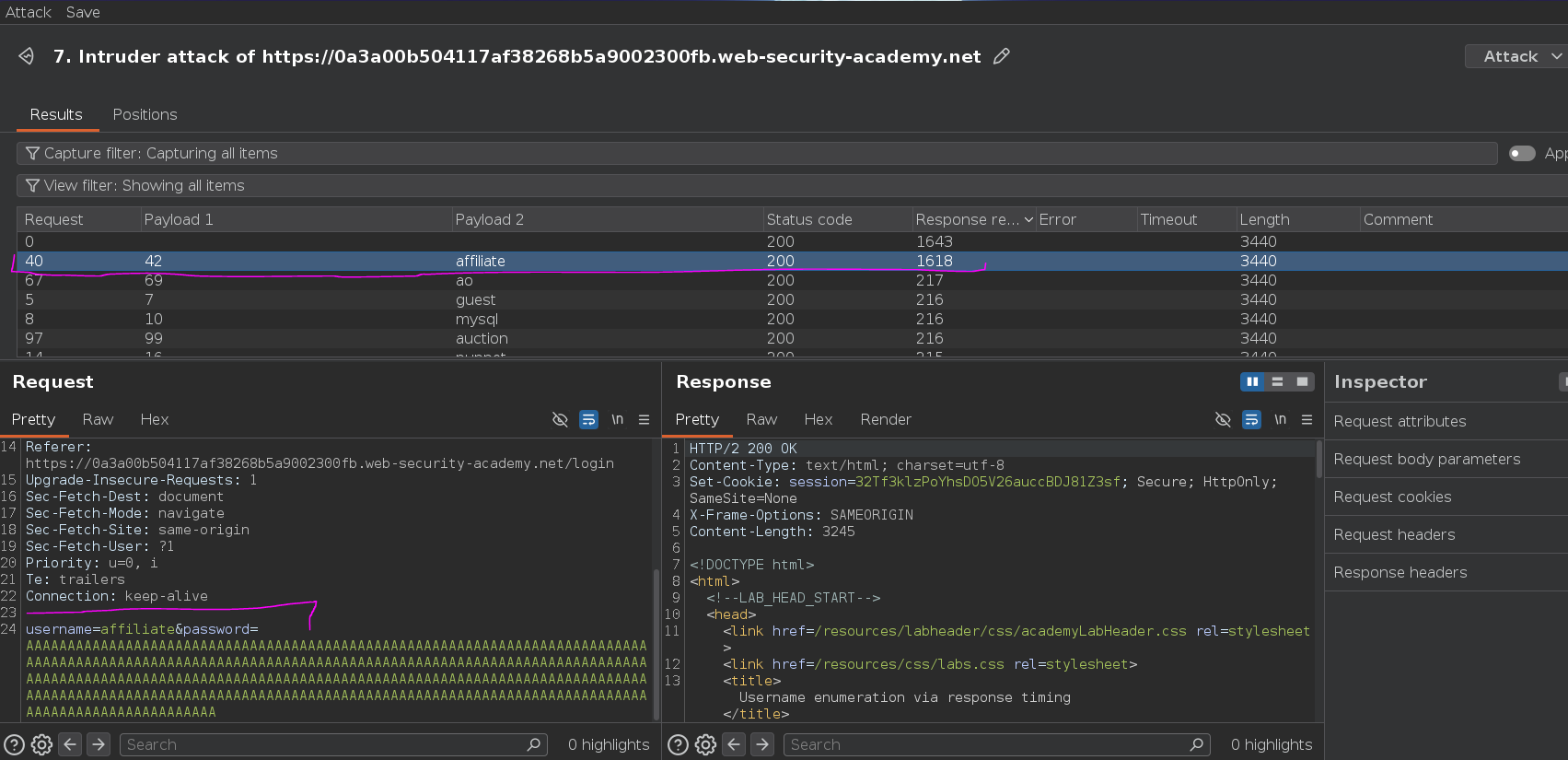Viewport: 1568px width, 760px height.
Task: Select result row with payload mysql
Action: (x=792, y=319)
